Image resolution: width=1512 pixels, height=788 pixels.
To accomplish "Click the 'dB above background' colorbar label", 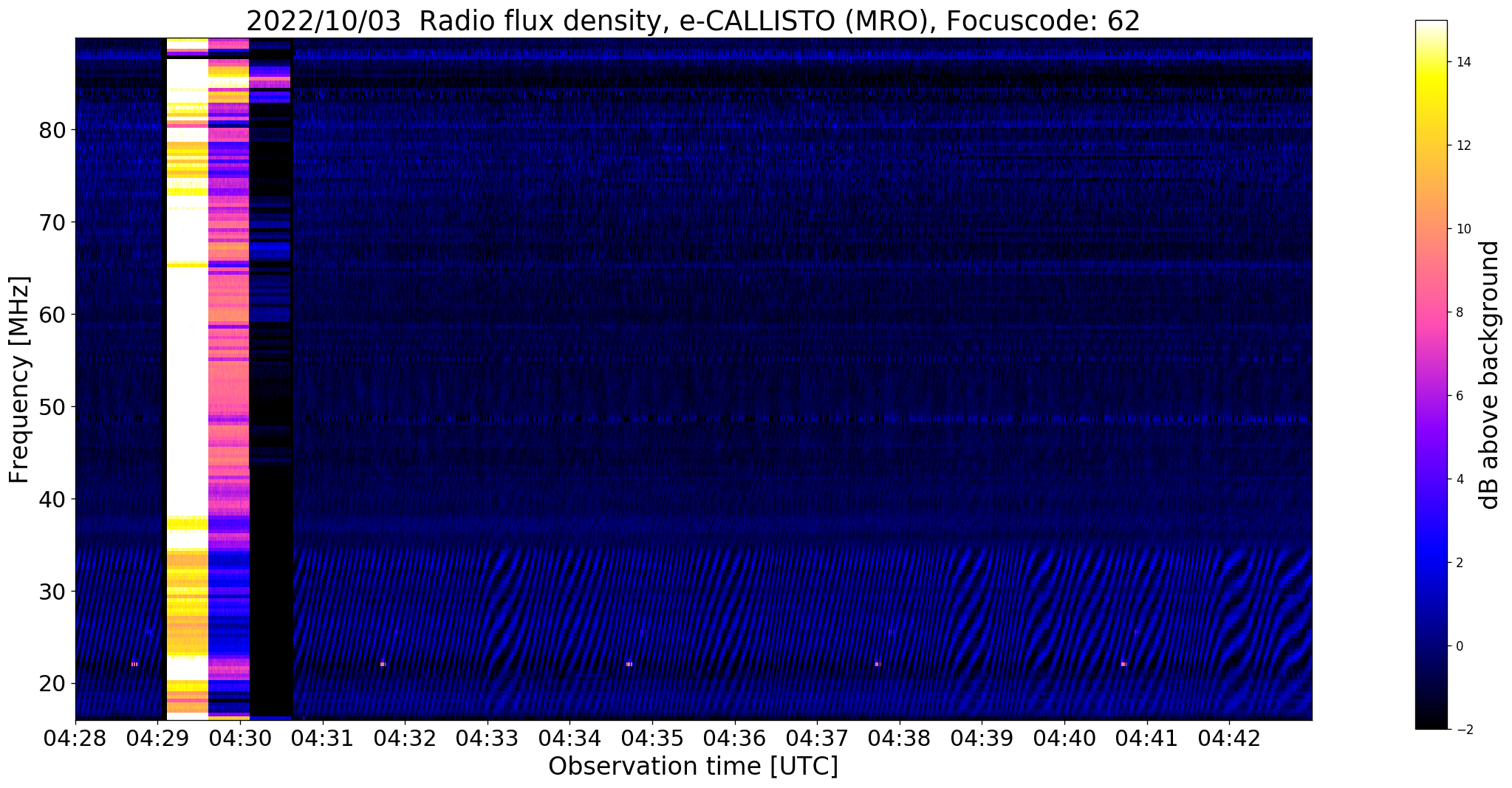I will tap(1490, 375).
